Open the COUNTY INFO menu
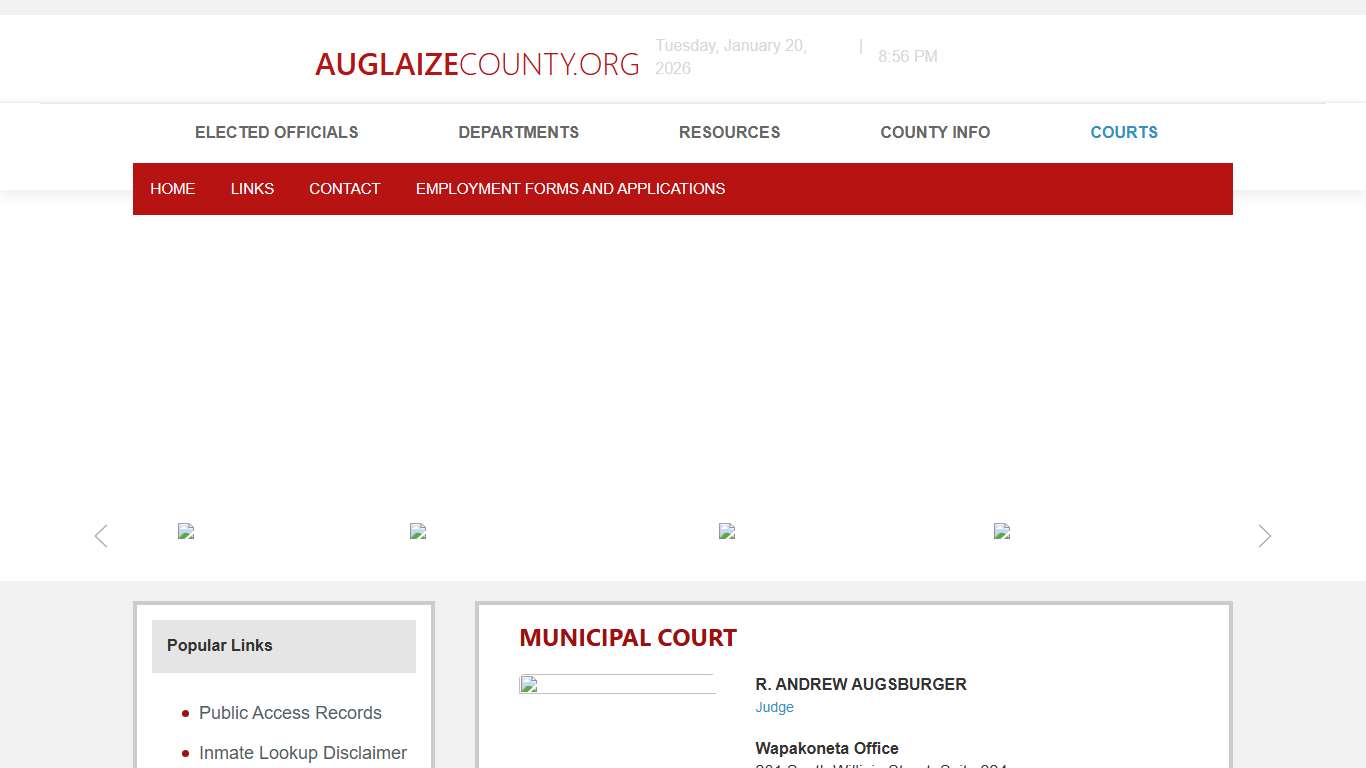1366x768 pixels. click(934, 132)
